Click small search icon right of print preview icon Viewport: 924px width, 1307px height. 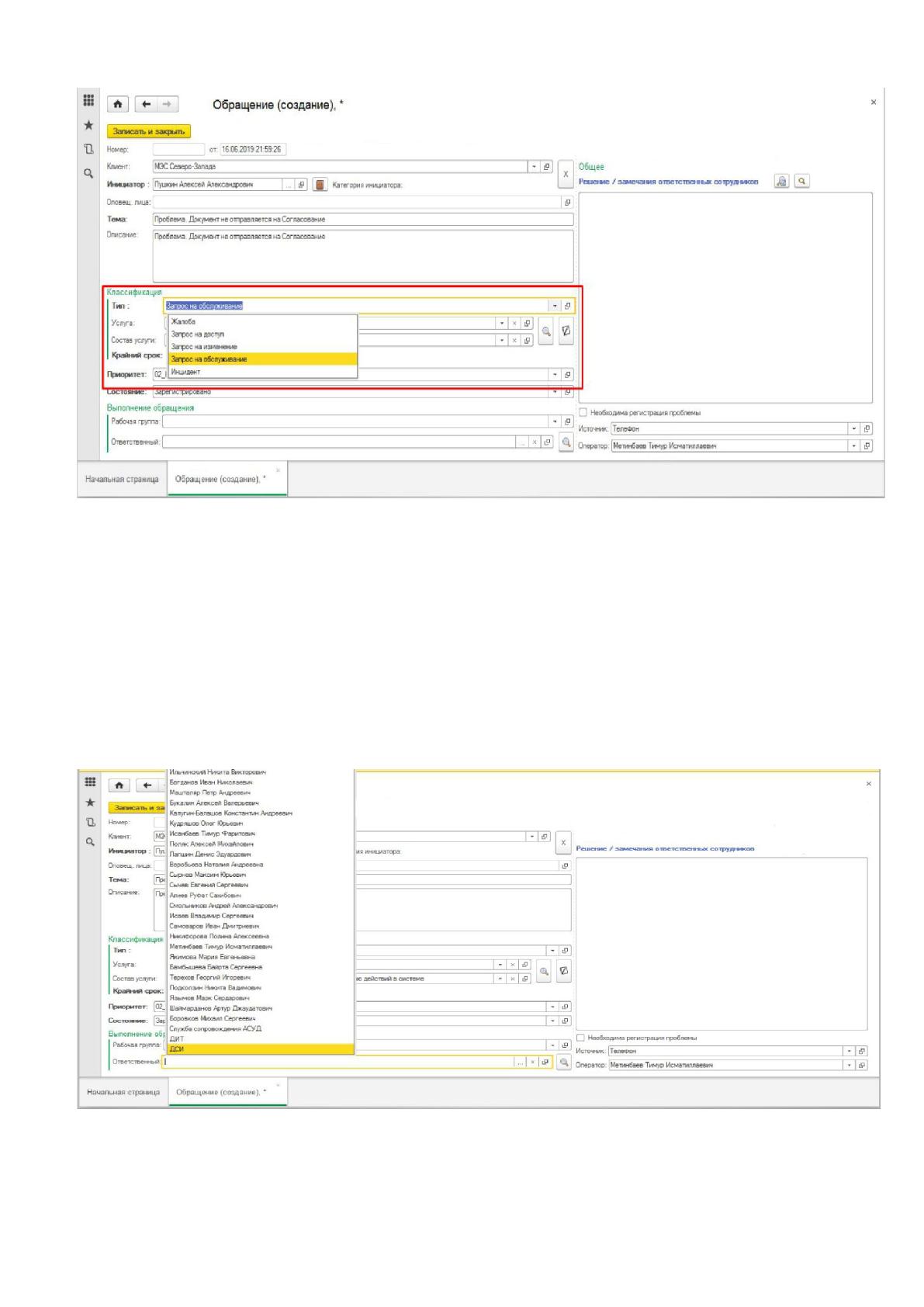(801, 181)
